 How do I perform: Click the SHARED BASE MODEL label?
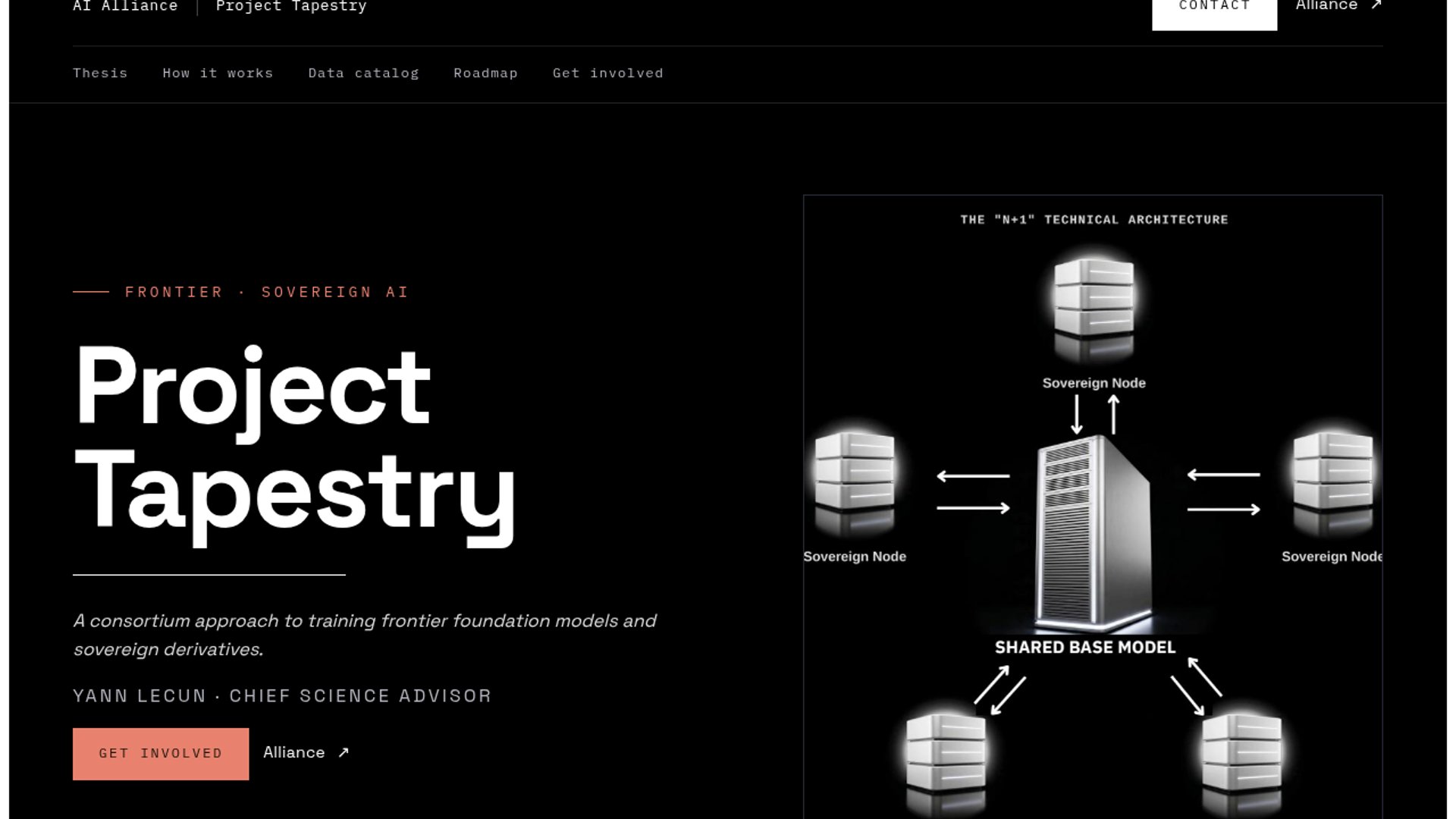[1085, 648]
